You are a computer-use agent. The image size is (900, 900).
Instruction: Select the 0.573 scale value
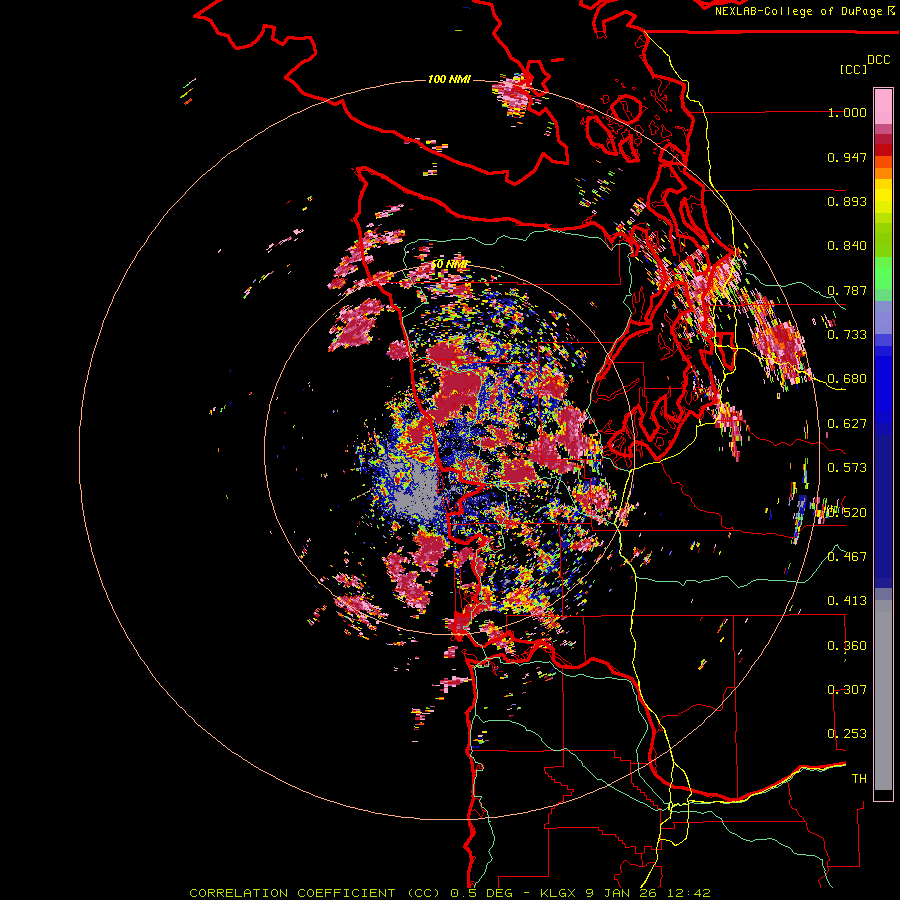pos(847,468)
